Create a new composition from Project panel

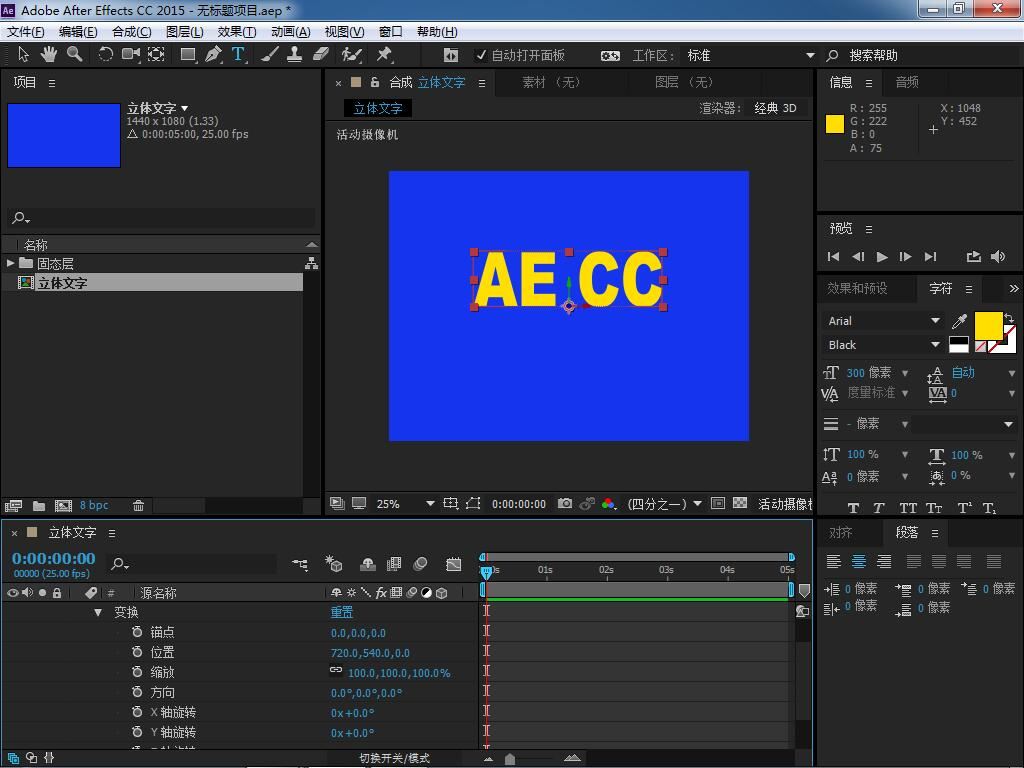[x=63, y=505]
